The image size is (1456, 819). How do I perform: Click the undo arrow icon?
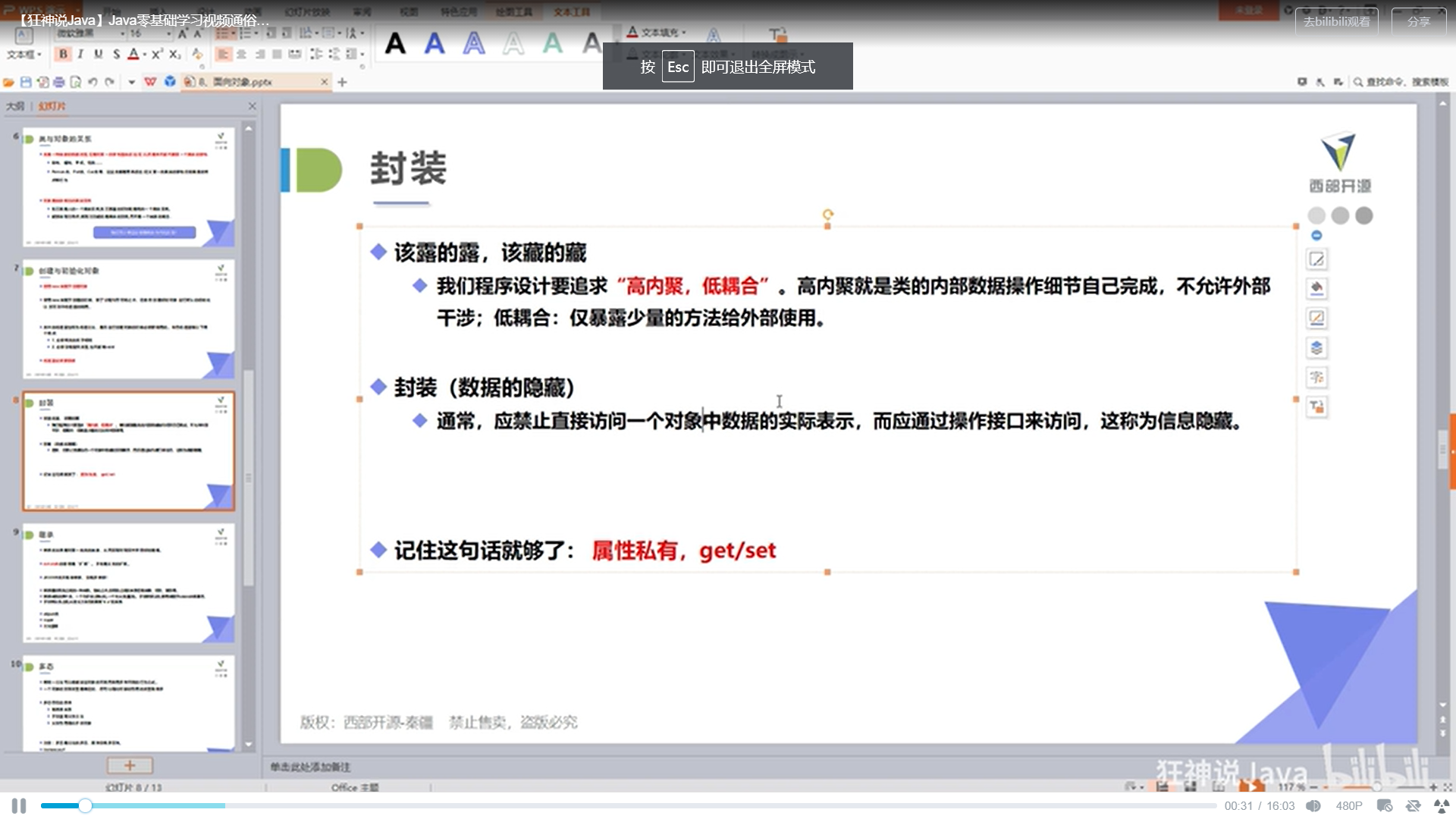pyautogui.click(x=93, y=82)
